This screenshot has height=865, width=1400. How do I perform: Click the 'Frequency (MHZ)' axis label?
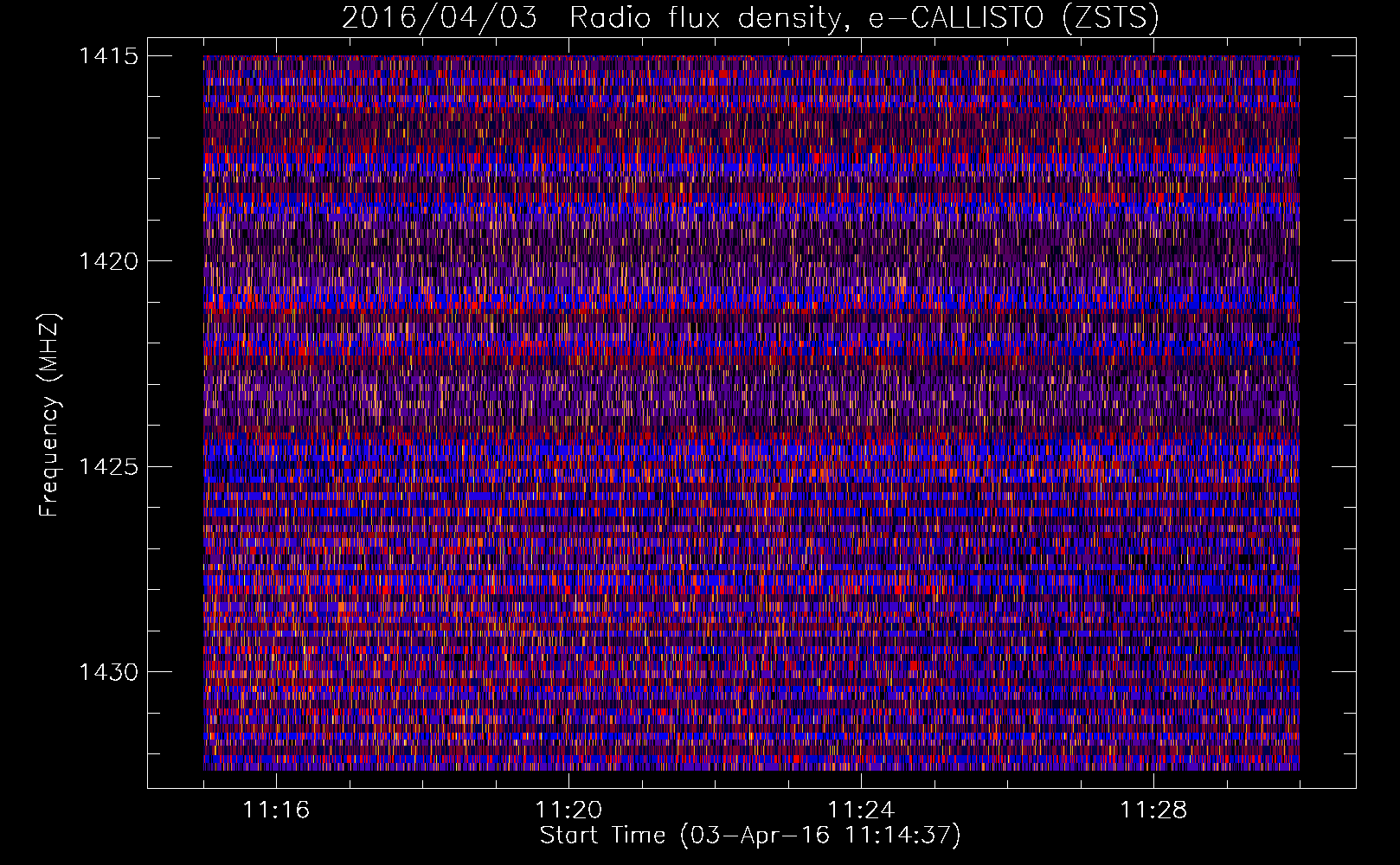(50, 414)
